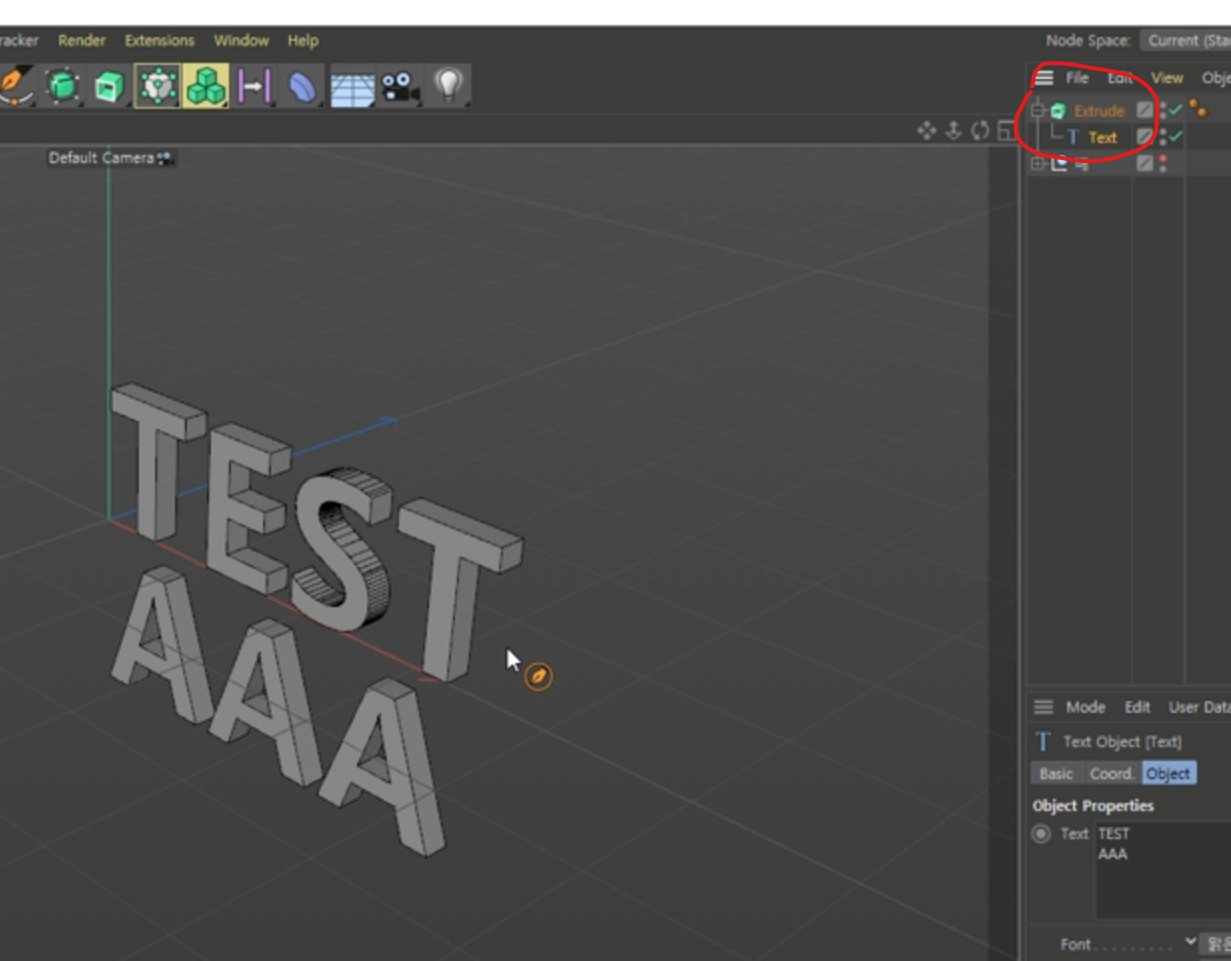Open Object Manager File menu

tap(1077, 77)
